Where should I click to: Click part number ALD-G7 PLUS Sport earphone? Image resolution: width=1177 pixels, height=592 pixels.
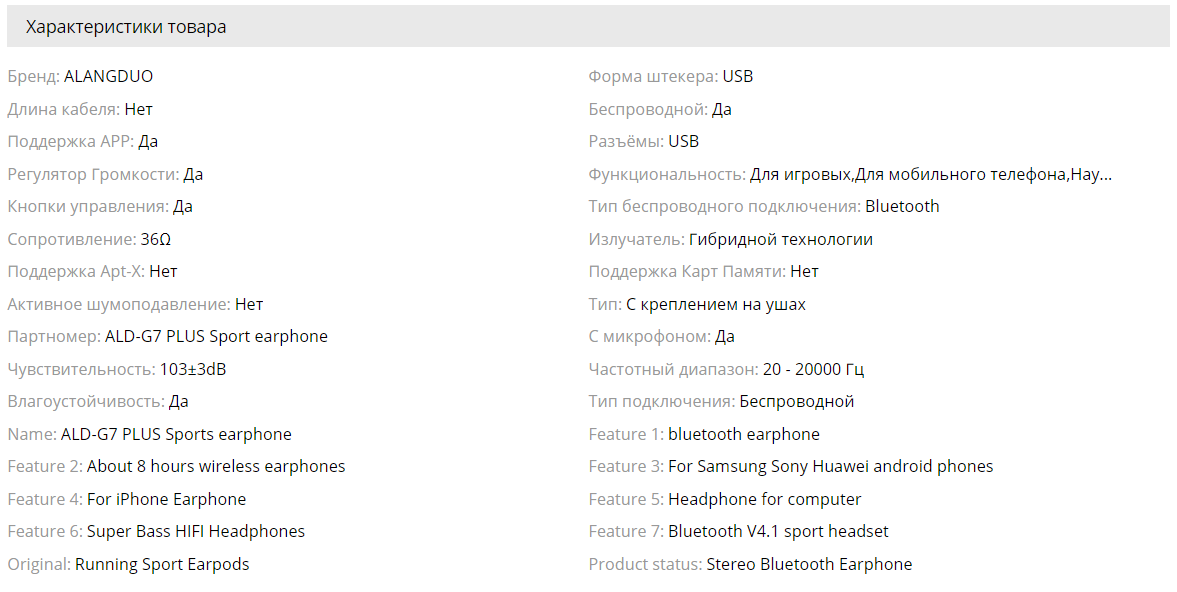tap(216, 337)
